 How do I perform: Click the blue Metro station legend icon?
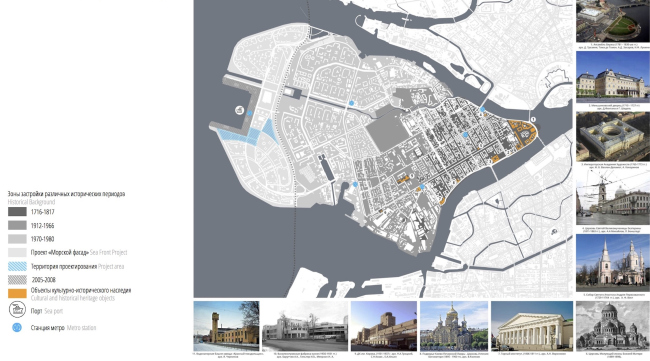click(x=17, y=327)
